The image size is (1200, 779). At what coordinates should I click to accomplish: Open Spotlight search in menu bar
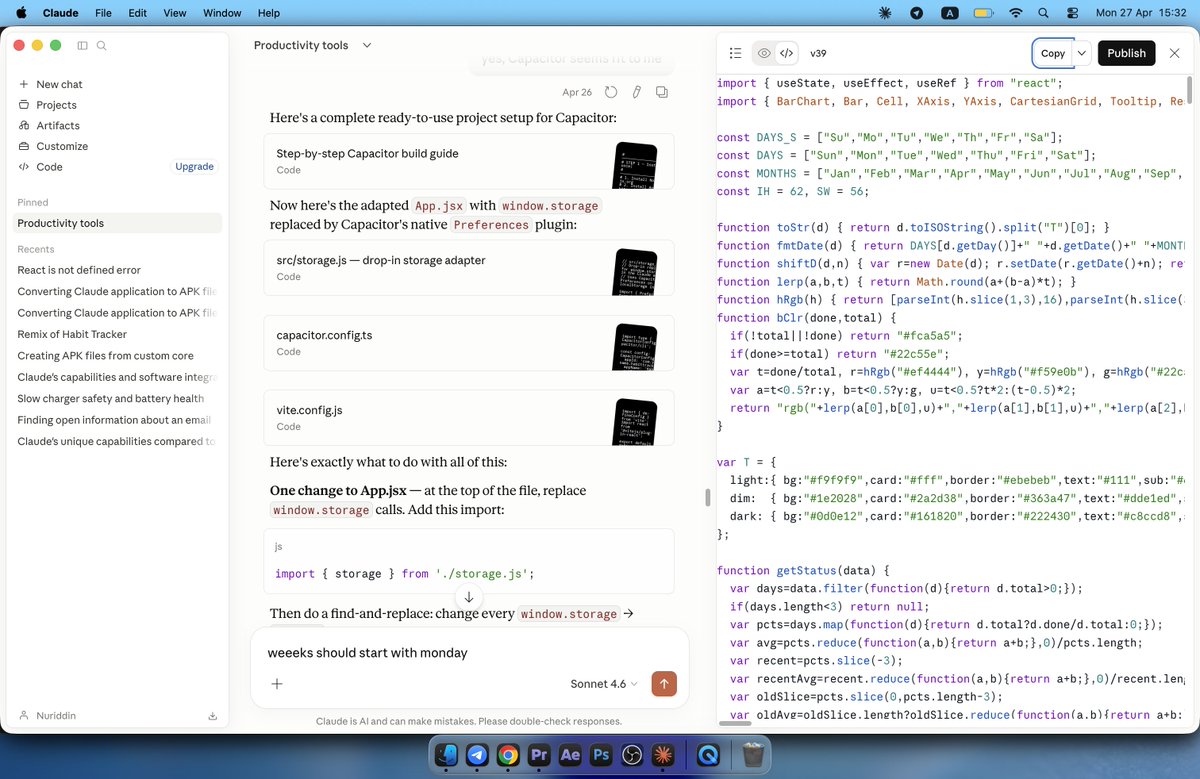click(x=1044, y=13)
